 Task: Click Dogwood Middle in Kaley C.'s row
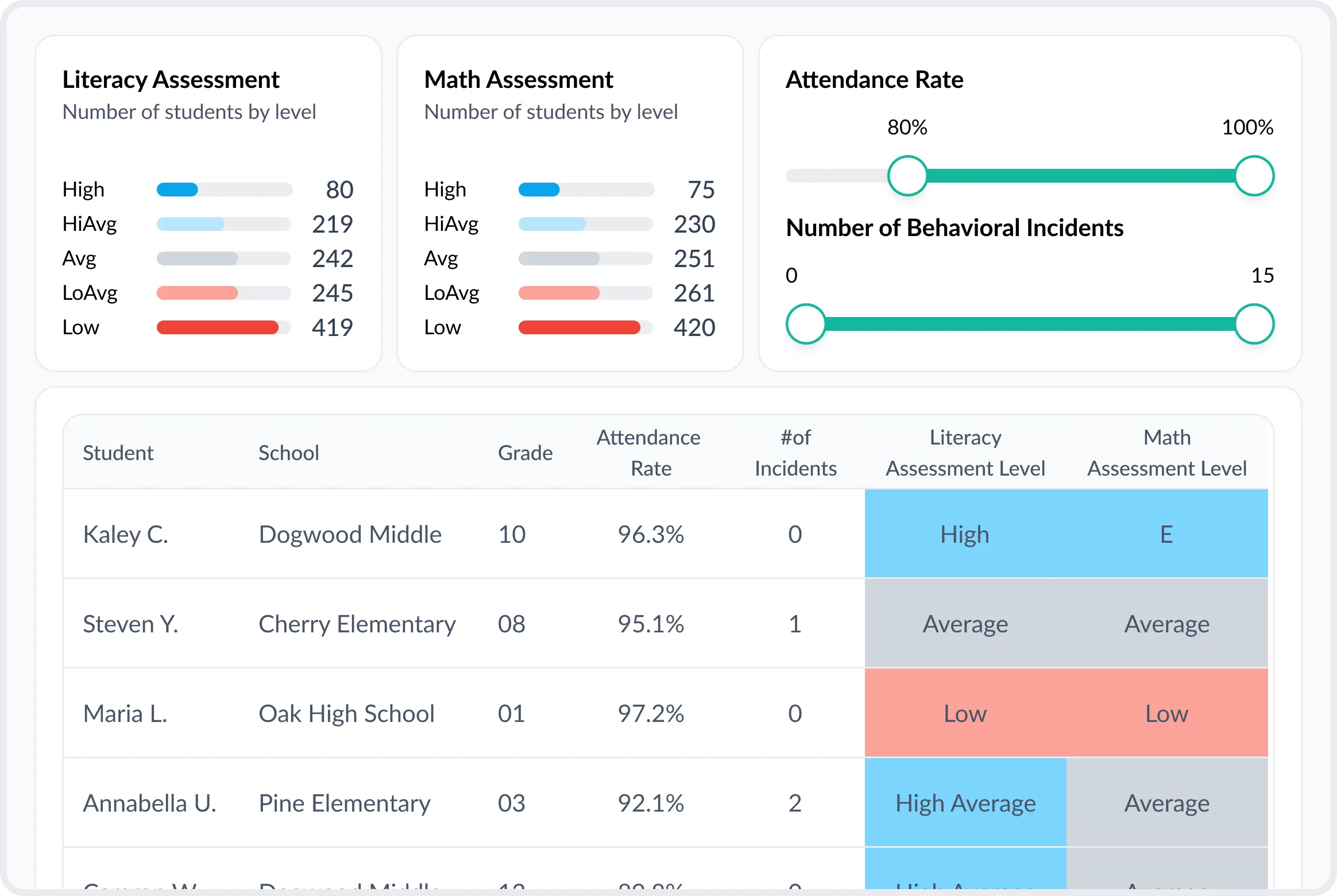pyautogui.click(x=350, y=535)
